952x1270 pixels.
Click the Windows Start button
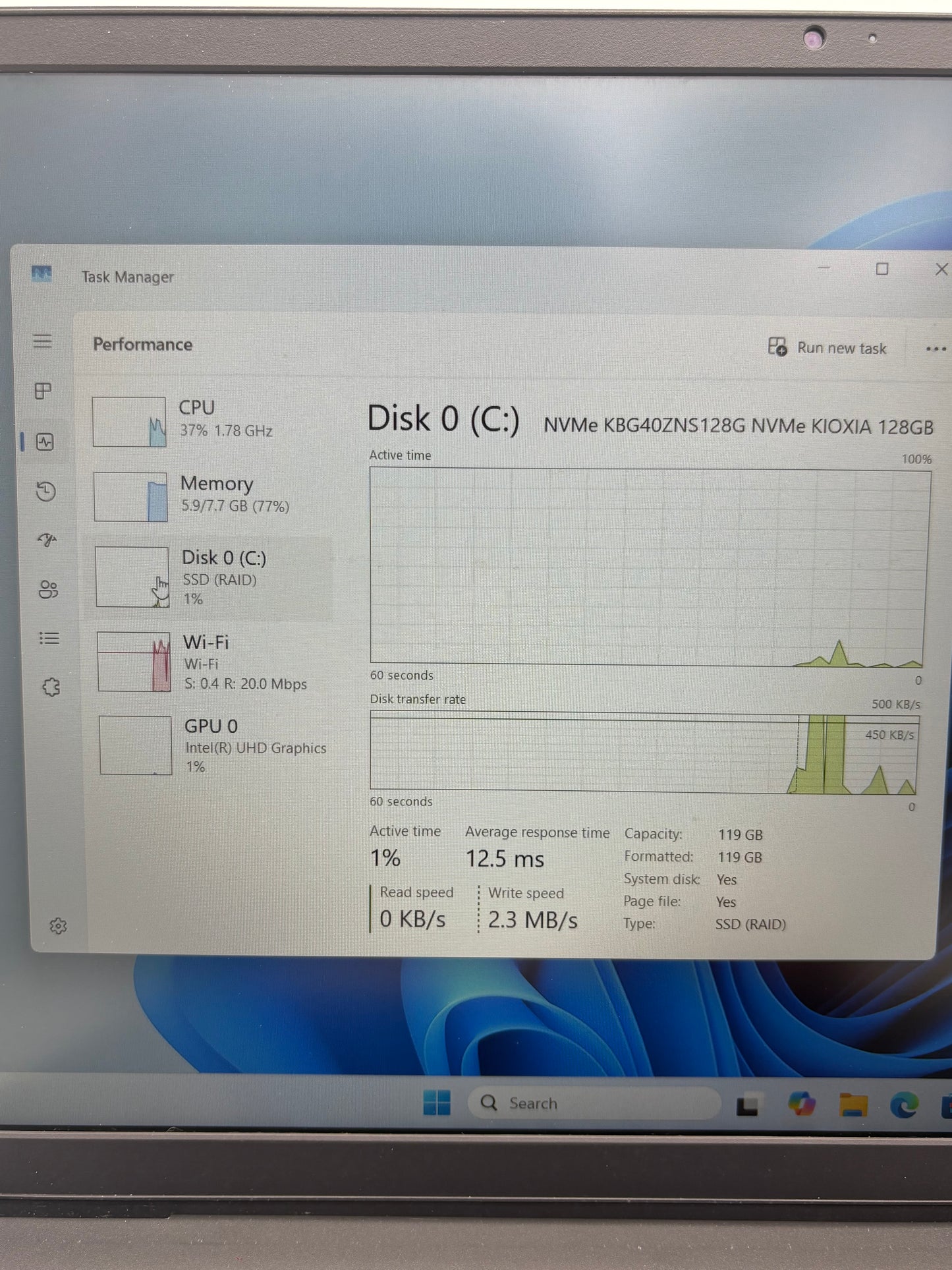pos(437,1102)
